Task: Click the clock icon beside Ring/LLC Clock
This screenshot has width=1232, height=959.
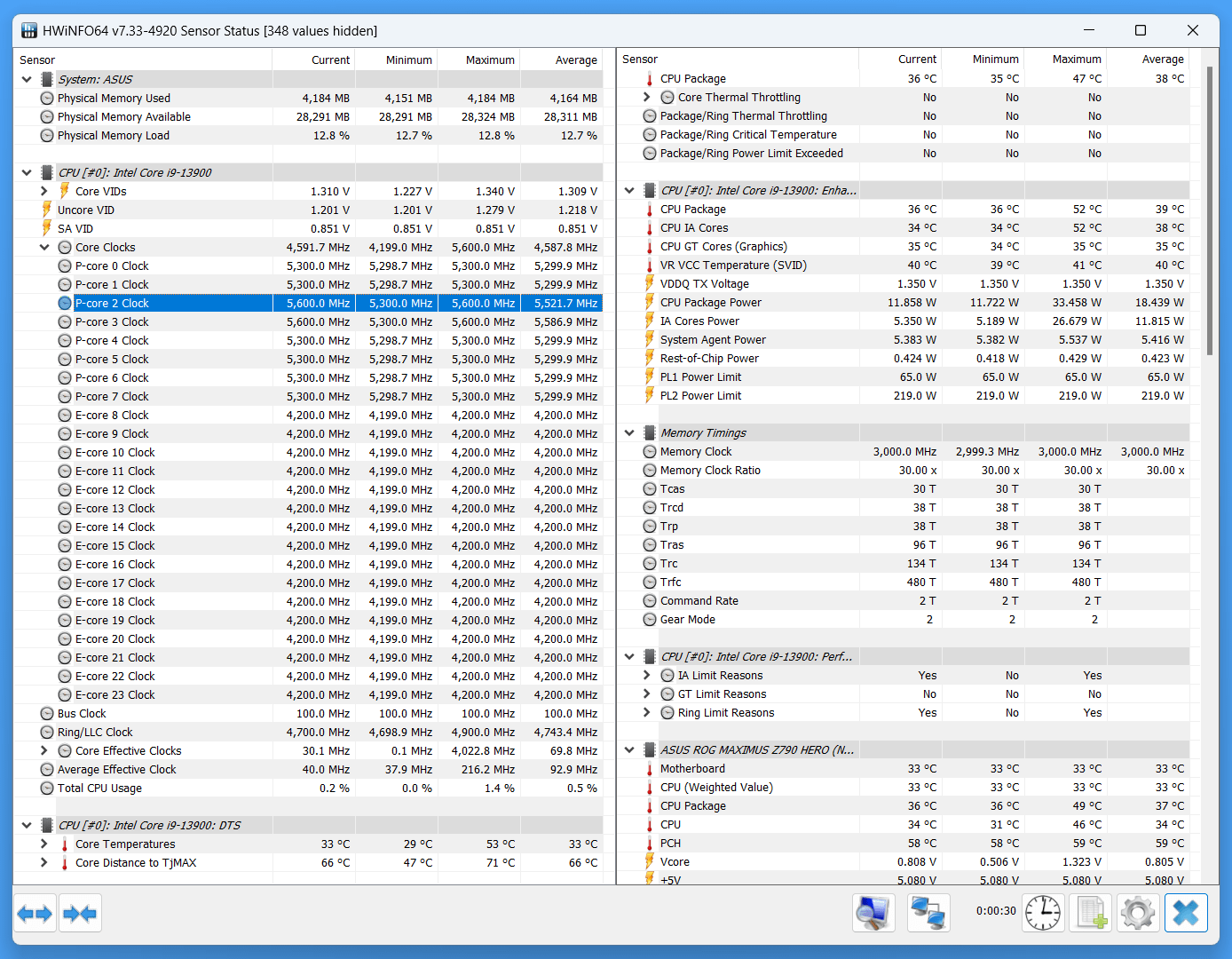Action: (x=47, y=732)
